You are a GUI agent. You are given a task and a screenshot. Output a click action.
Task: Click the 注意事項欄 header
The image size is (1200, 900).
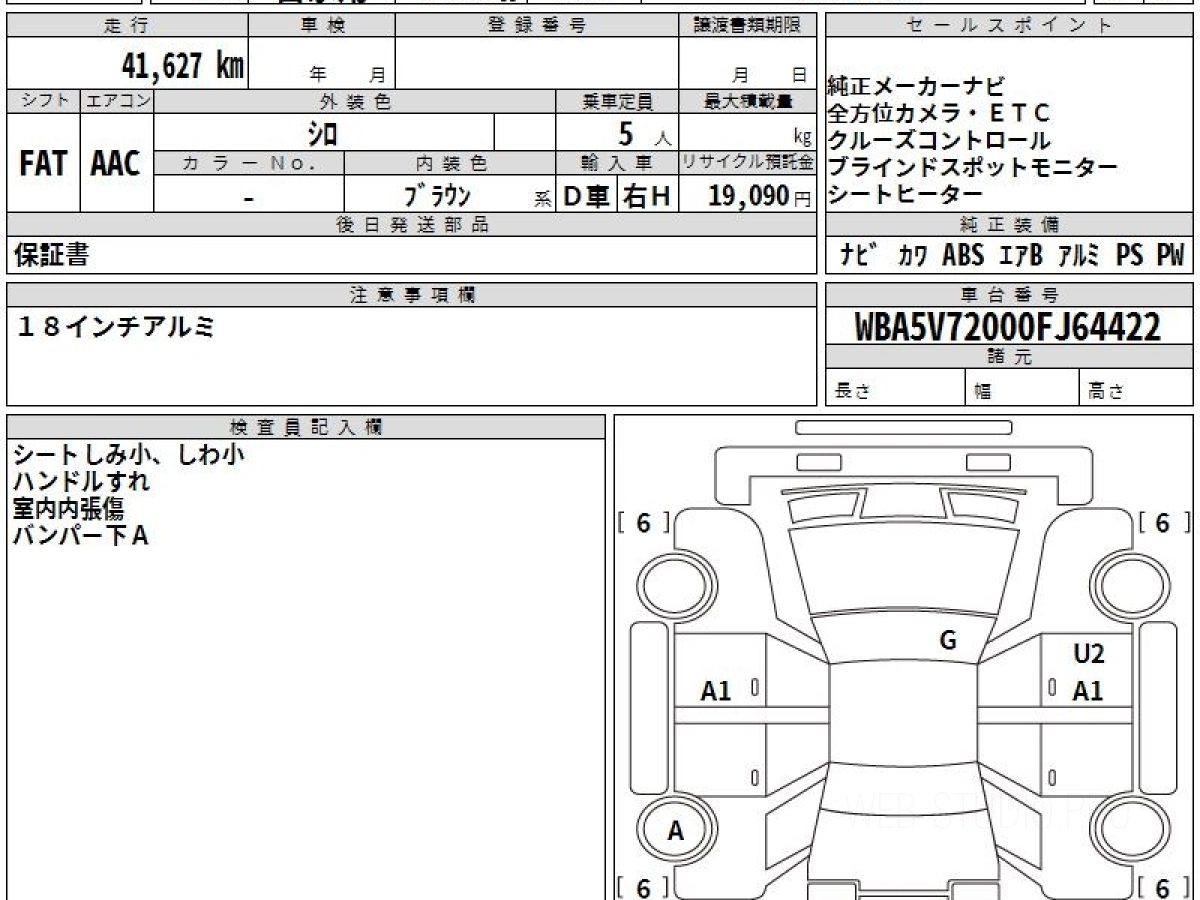[x=411, y=294]
